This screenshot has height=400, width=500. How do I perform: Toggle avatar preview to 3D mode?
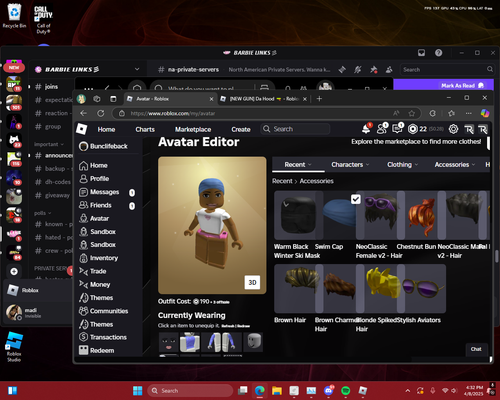click(252, 282)
